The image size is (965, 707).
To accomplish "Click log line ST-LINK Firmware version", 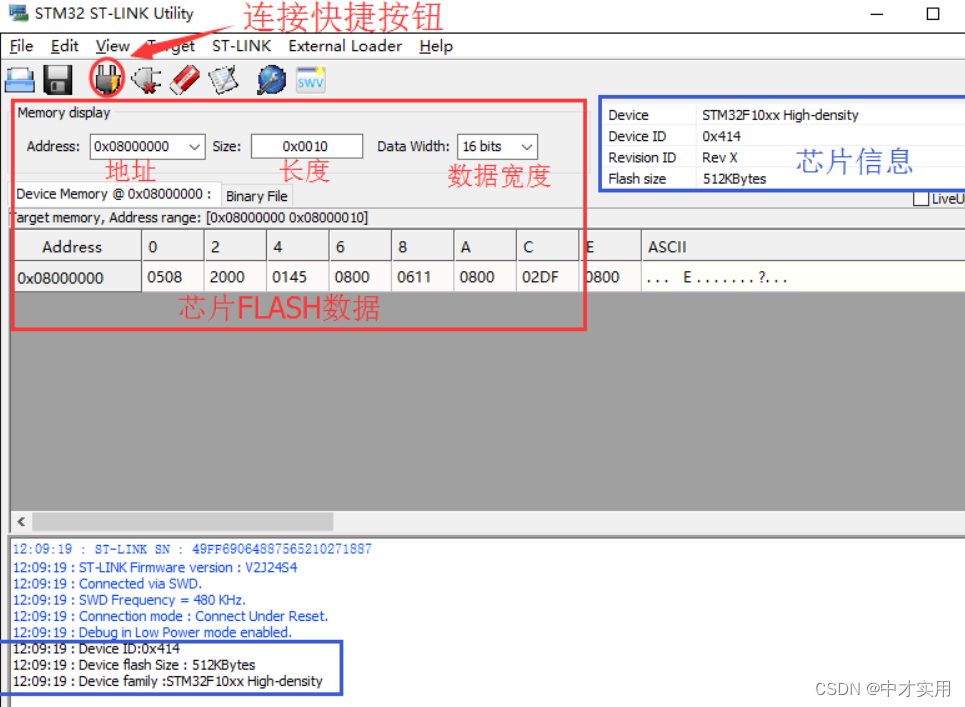I will (155, 567).
